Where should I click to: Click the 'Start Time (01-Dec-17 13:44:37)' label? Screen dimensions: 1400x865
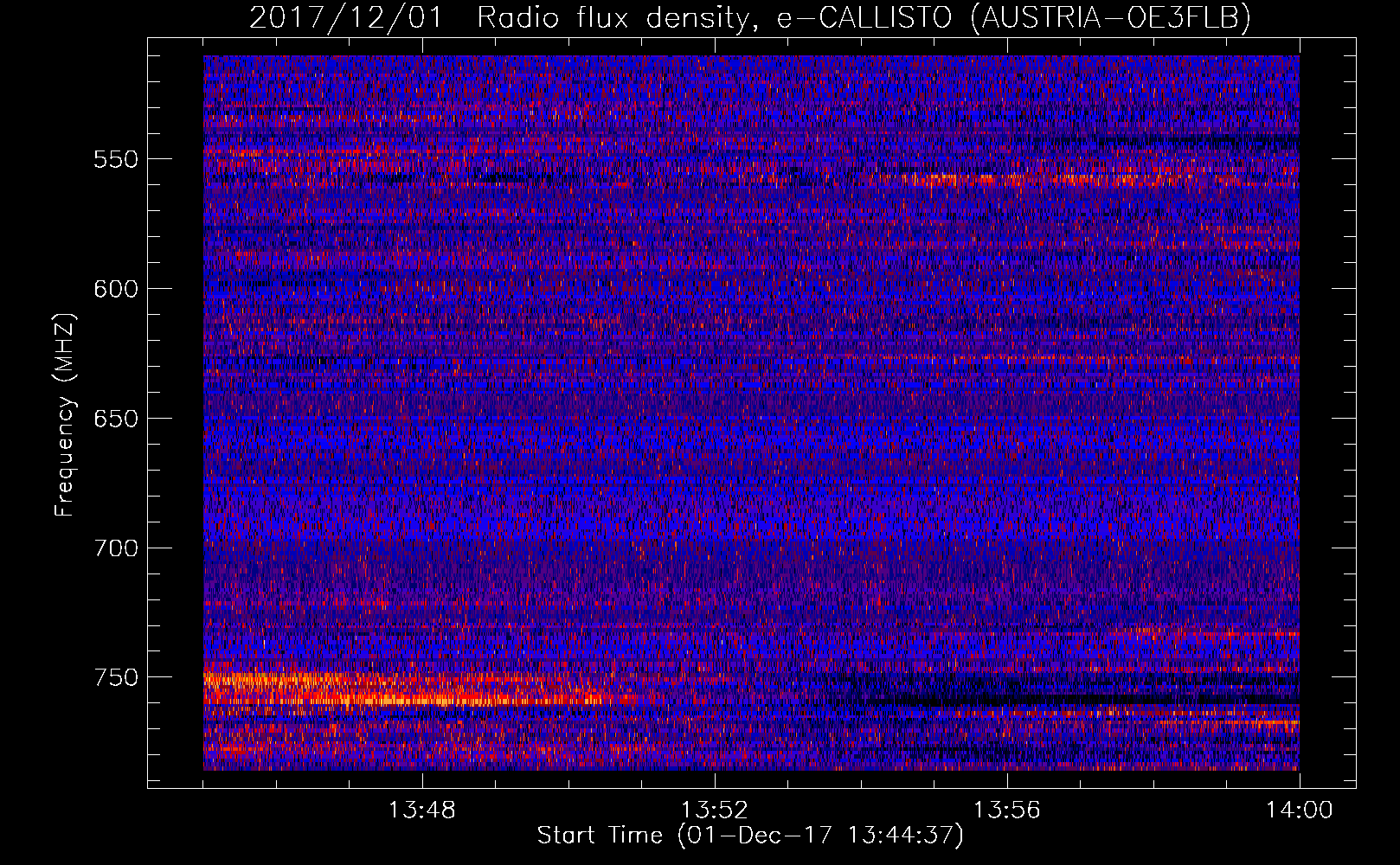(750, 836)
